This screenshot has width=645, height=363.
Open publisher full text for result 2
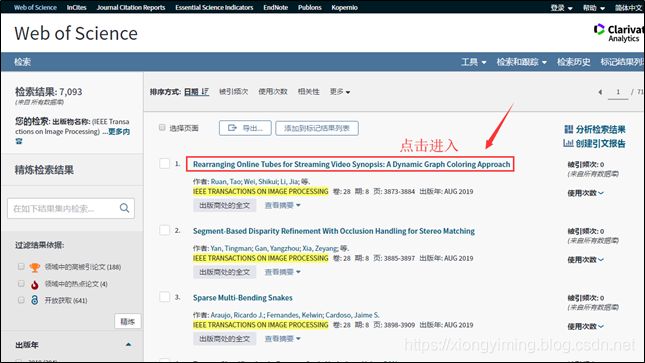point(225,272)
